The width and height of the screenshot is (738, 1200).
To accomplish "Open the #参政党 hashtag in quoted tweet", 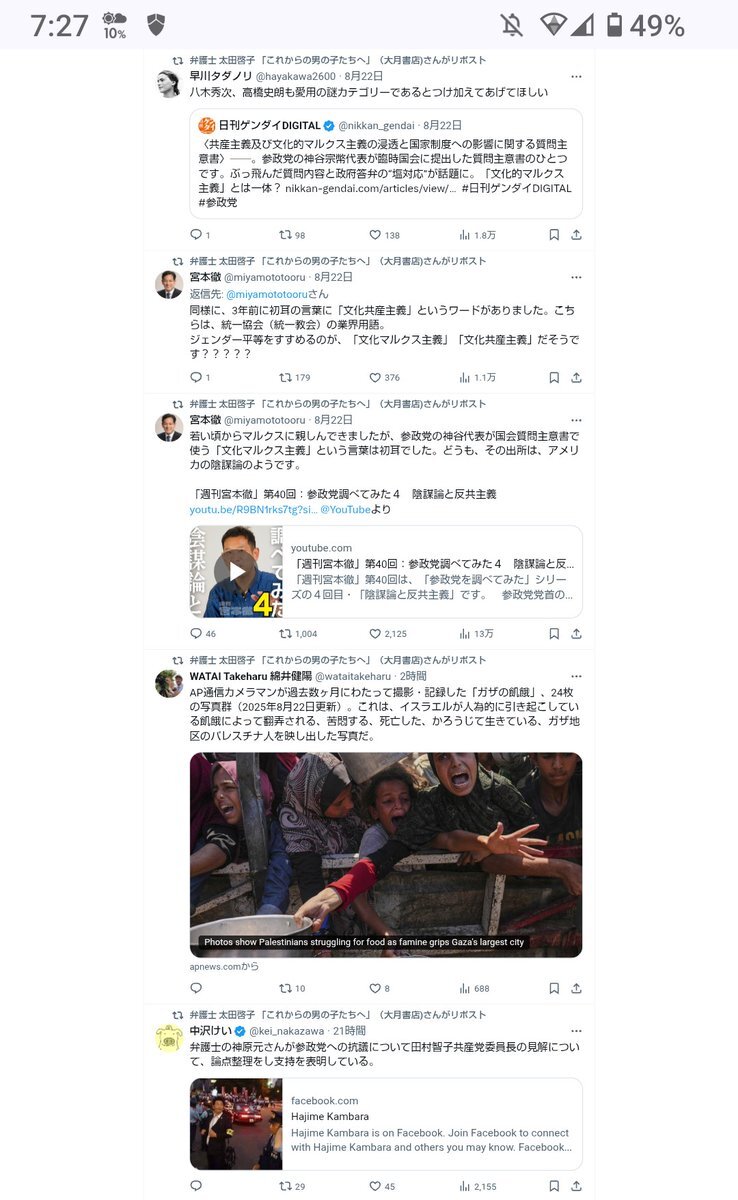I will tap(218, 202).
